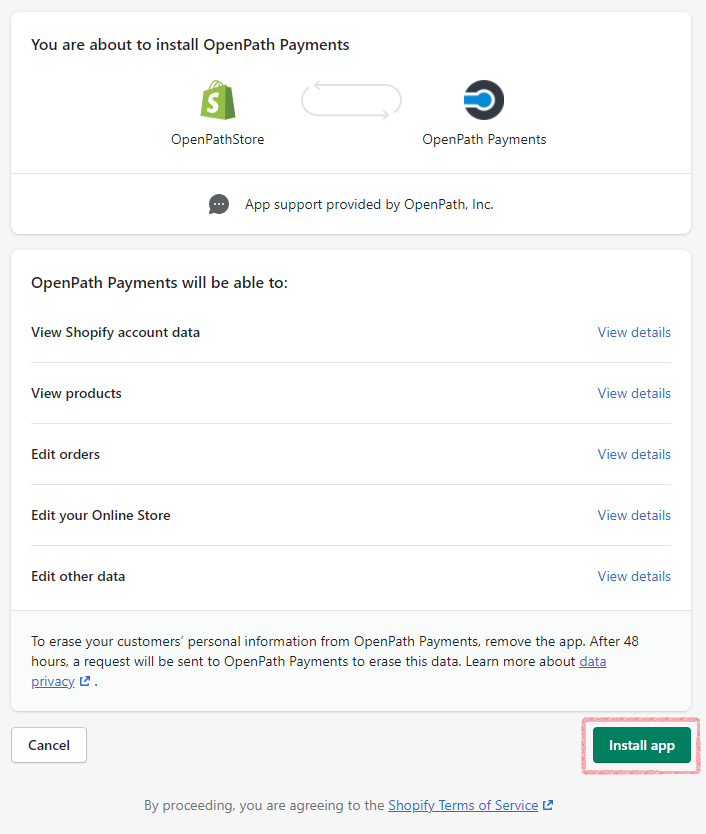Install the OpenPath Payments app
Screen dimensions: 706x834
tap(642, 745)
